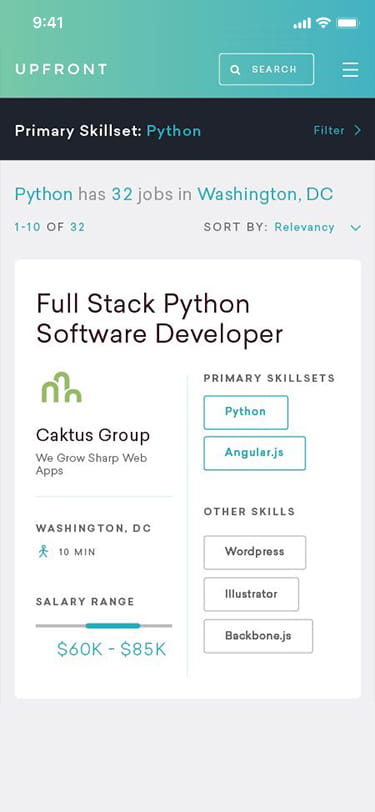Click the OTHER SKILLS section heading

pos(249,512)
